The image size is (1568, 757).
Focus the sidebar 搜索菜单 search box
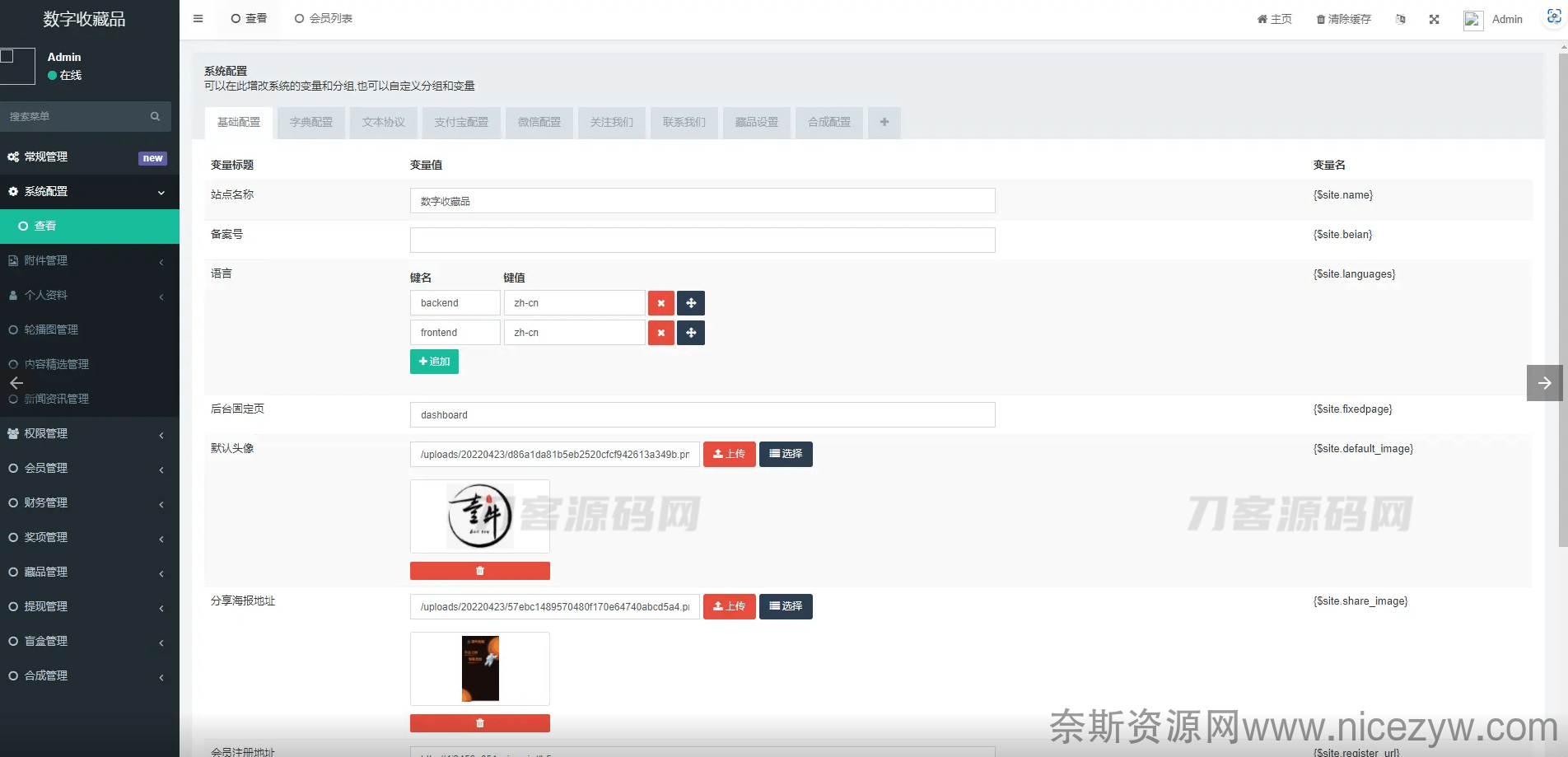(x=76, y=116)
